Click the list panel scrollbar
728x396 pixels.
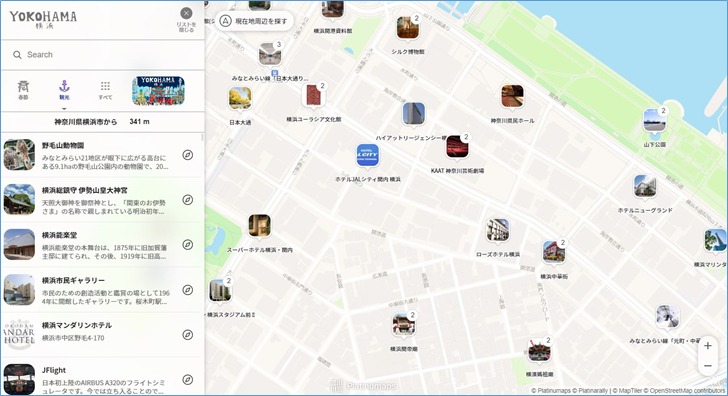pos(202,137)
